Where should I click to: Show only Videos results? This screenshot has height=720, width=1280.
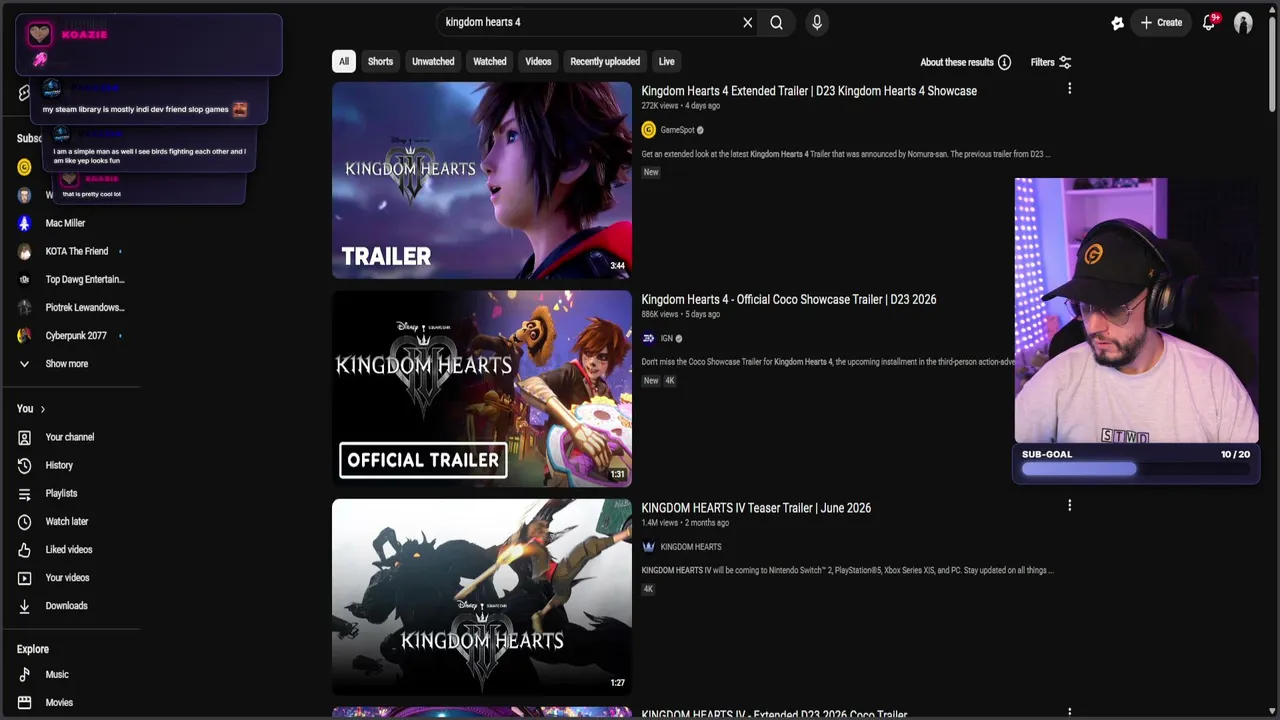[x=538, y=62]
